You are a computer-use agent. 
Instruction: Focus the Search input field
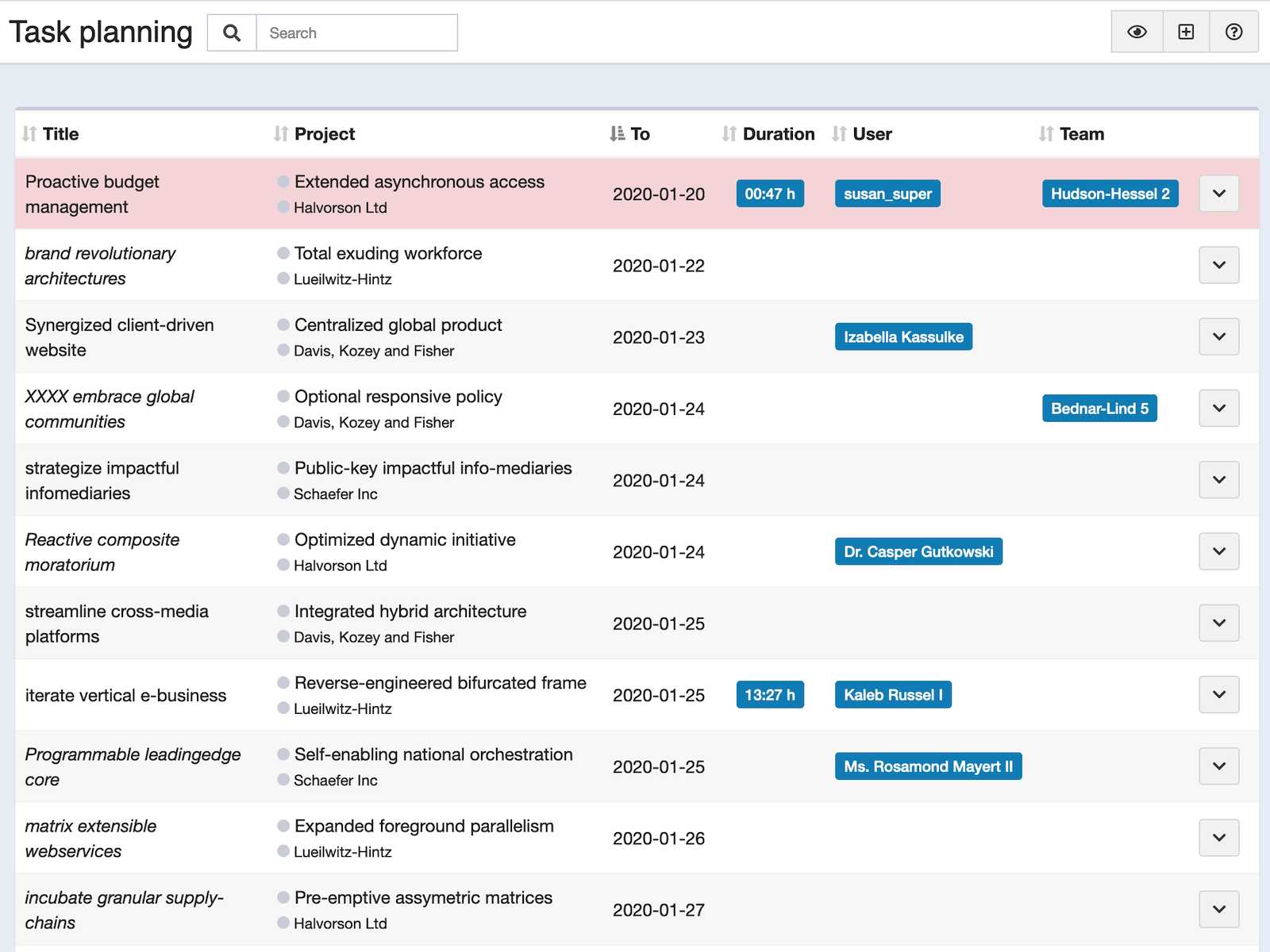(x=356, y=33)
